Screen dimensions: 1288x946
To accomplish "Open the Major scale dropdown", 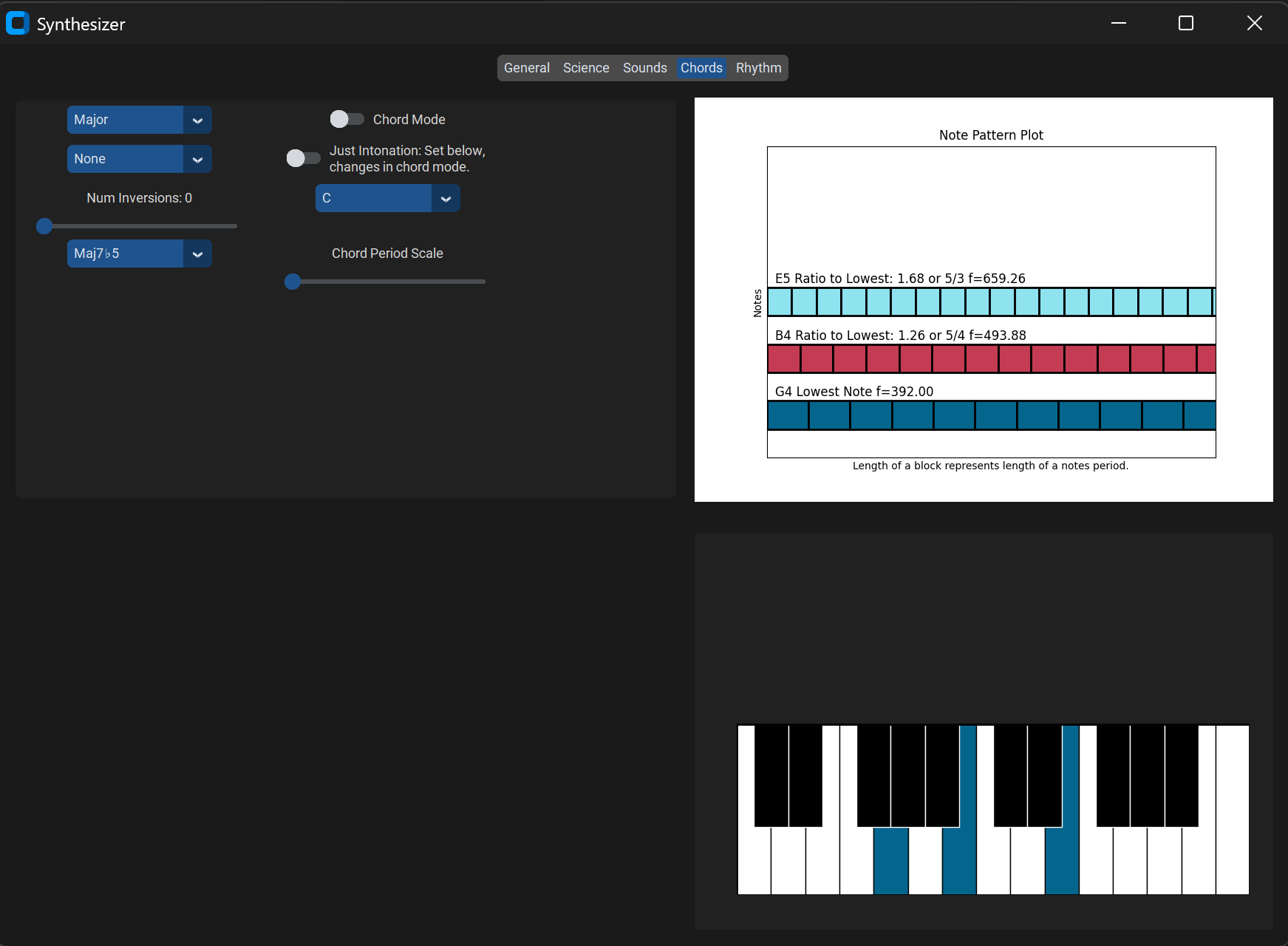I will coord(139,120).
